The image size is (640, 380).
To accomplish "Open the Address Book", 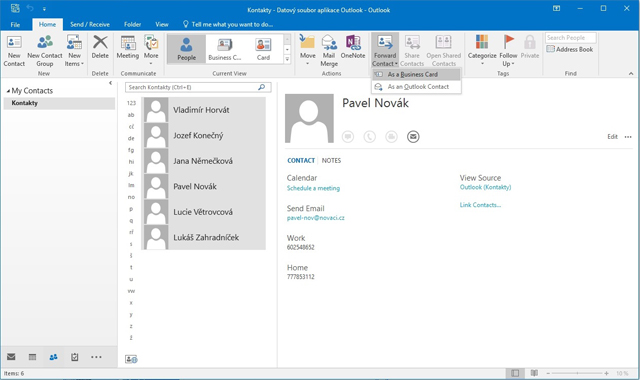I will (570, 49).
